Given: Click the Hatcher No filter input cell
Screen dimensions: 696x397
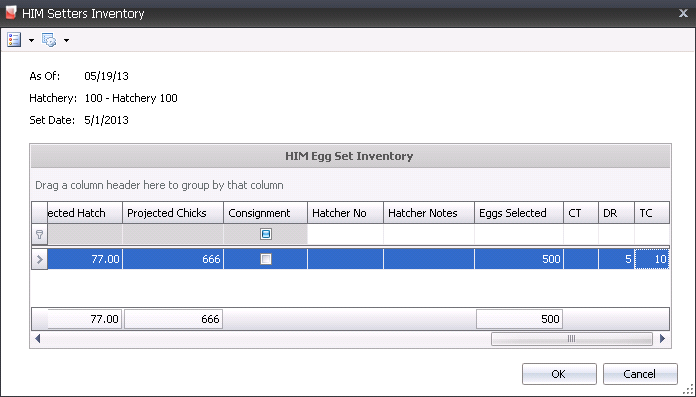Looking at the screenshot, I should coord(345,234).
